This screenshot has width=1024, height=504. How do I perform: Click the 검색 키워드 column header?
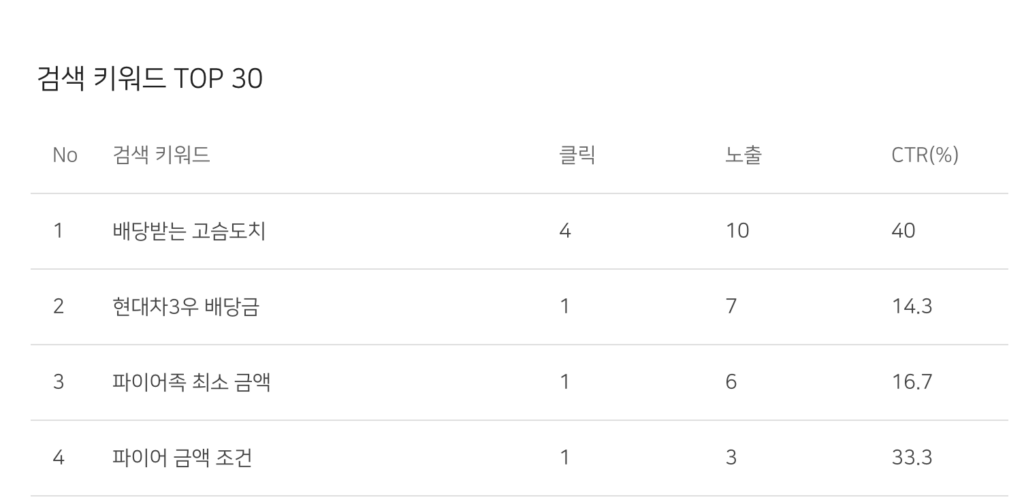click(x=161, y=155)
